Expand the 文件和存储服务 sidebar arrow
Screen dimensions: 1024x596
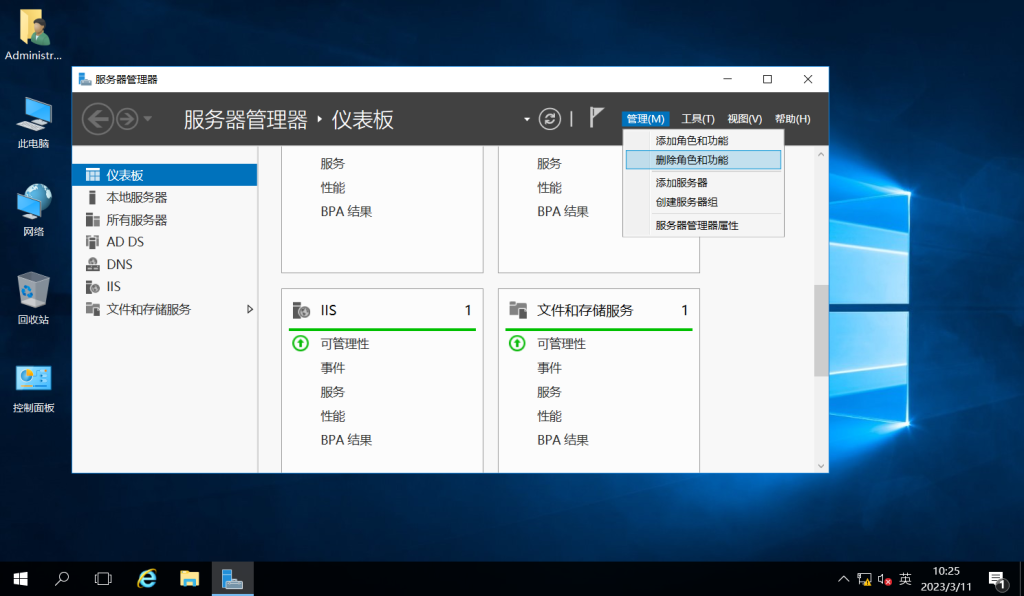pos(249,309)
